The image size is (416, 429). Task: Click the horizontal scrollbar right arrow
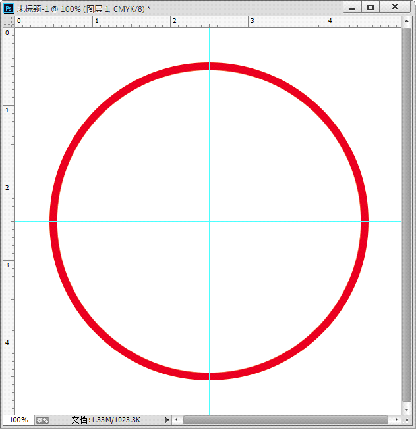(397, 420)
